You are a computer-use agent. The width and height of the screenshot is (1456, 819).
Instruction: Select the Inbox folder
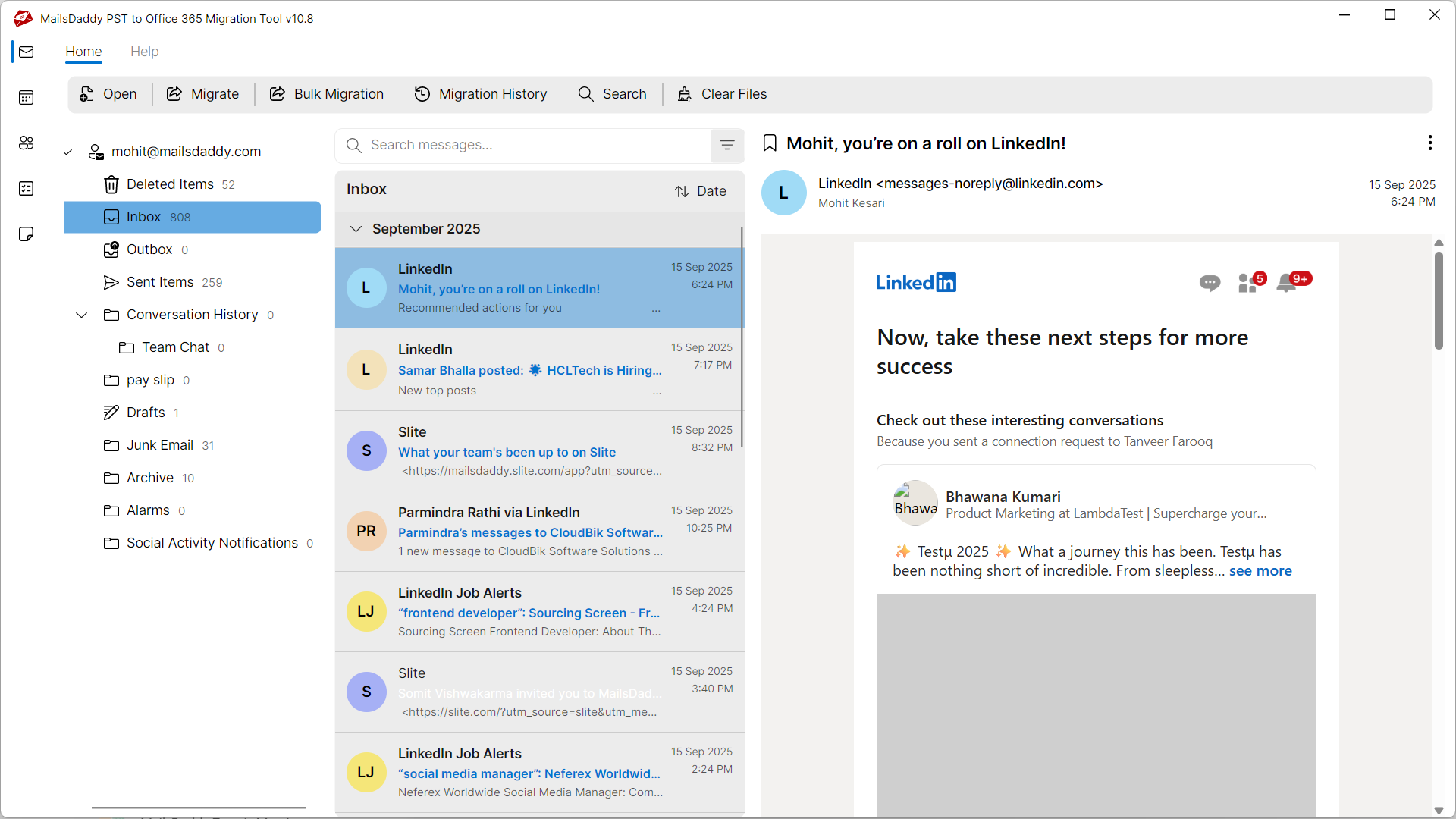click(192, 217)
